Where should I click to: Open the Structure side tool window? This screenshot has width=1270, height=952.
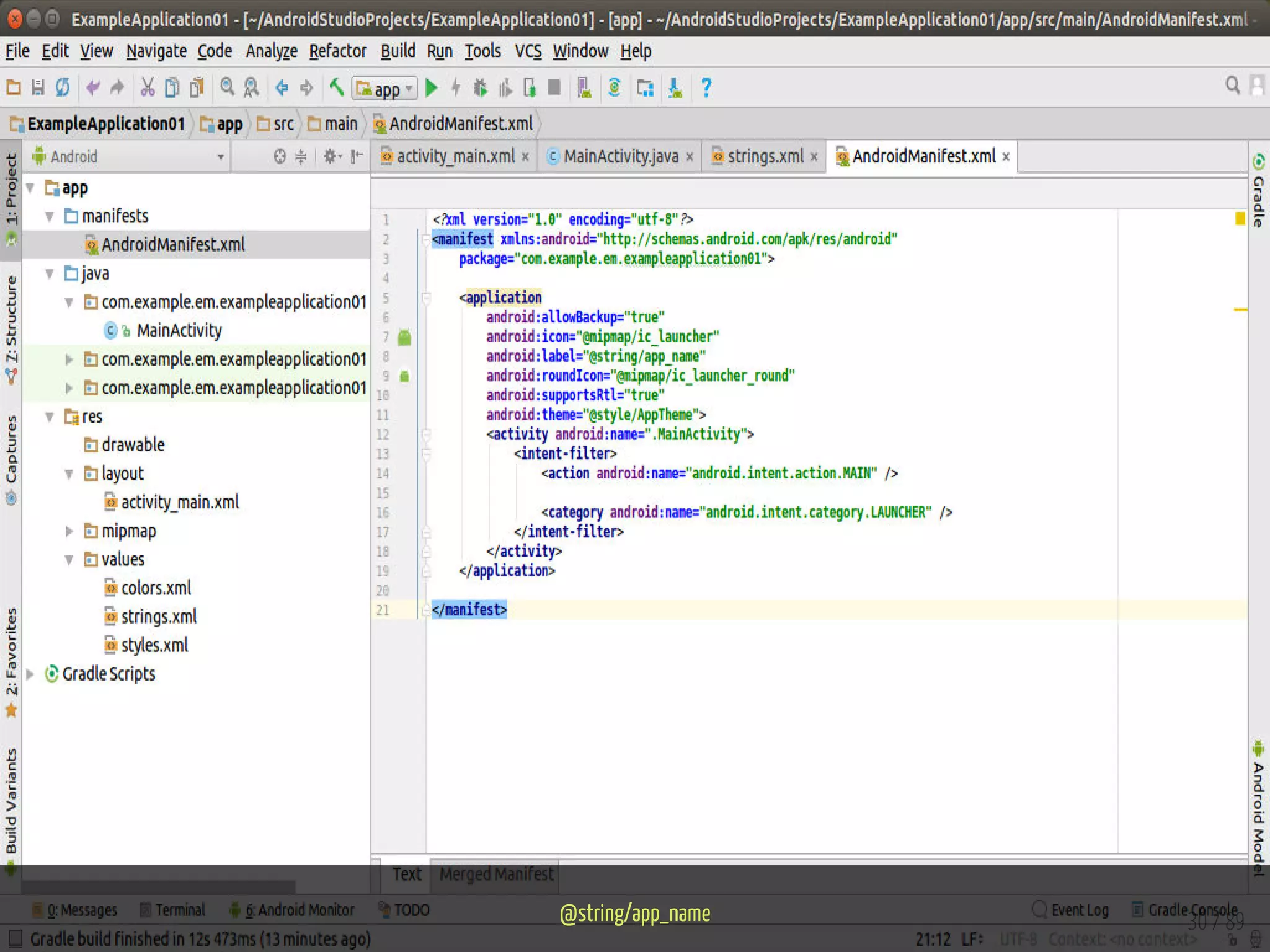[11, 328]
